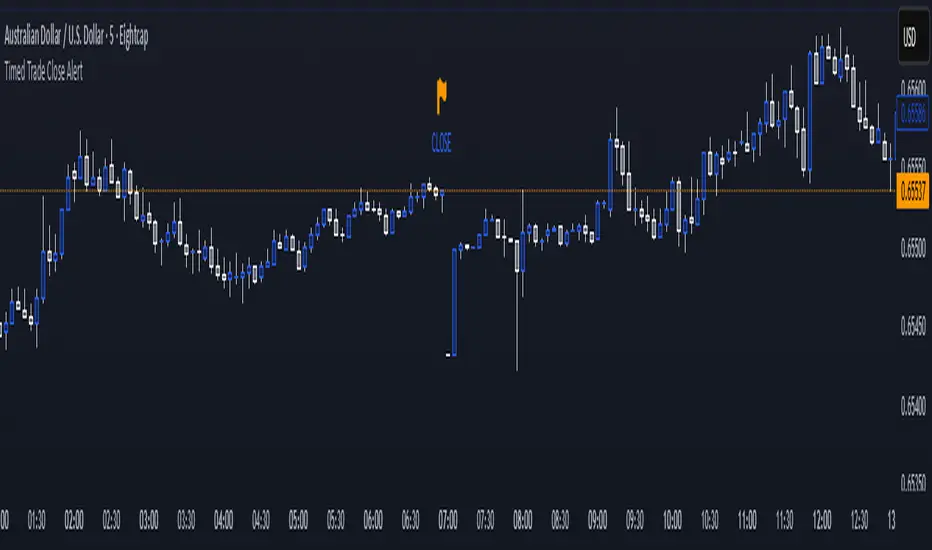Screen dimensions: 932x550
Task: Click the 10:00 time axis label
Action: [x=672, y=520]
